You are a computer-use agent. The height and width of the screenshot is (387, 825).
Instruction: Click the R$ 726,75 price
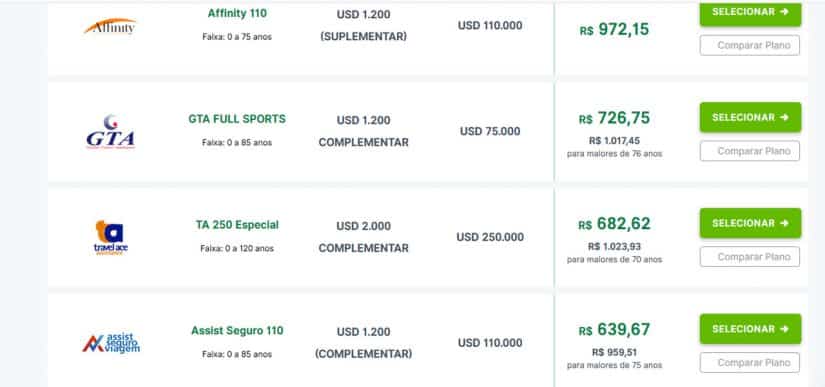(615, 118)
